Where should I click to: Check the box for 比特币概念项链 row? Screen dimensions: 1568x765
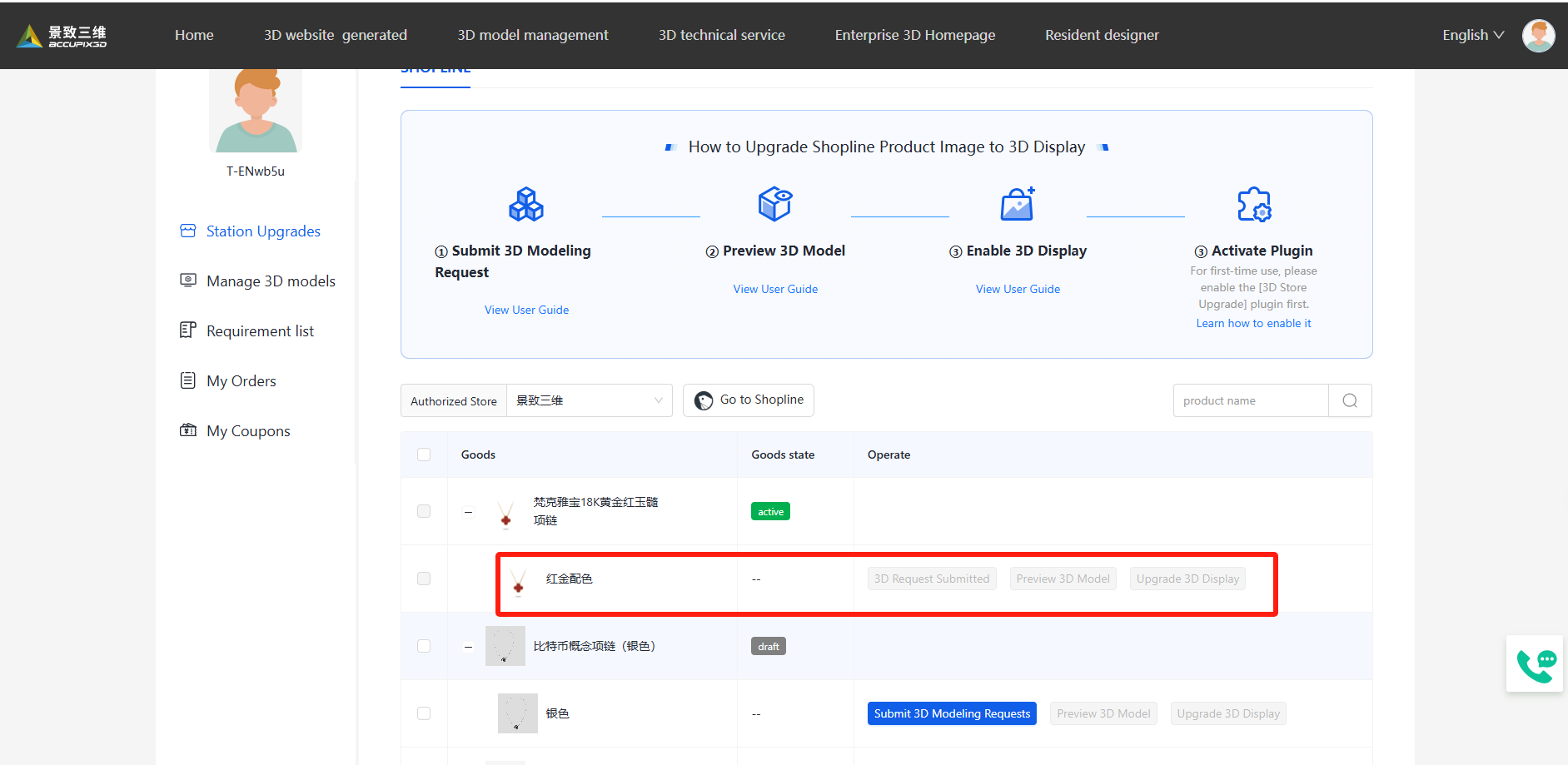tap(424, 646)
